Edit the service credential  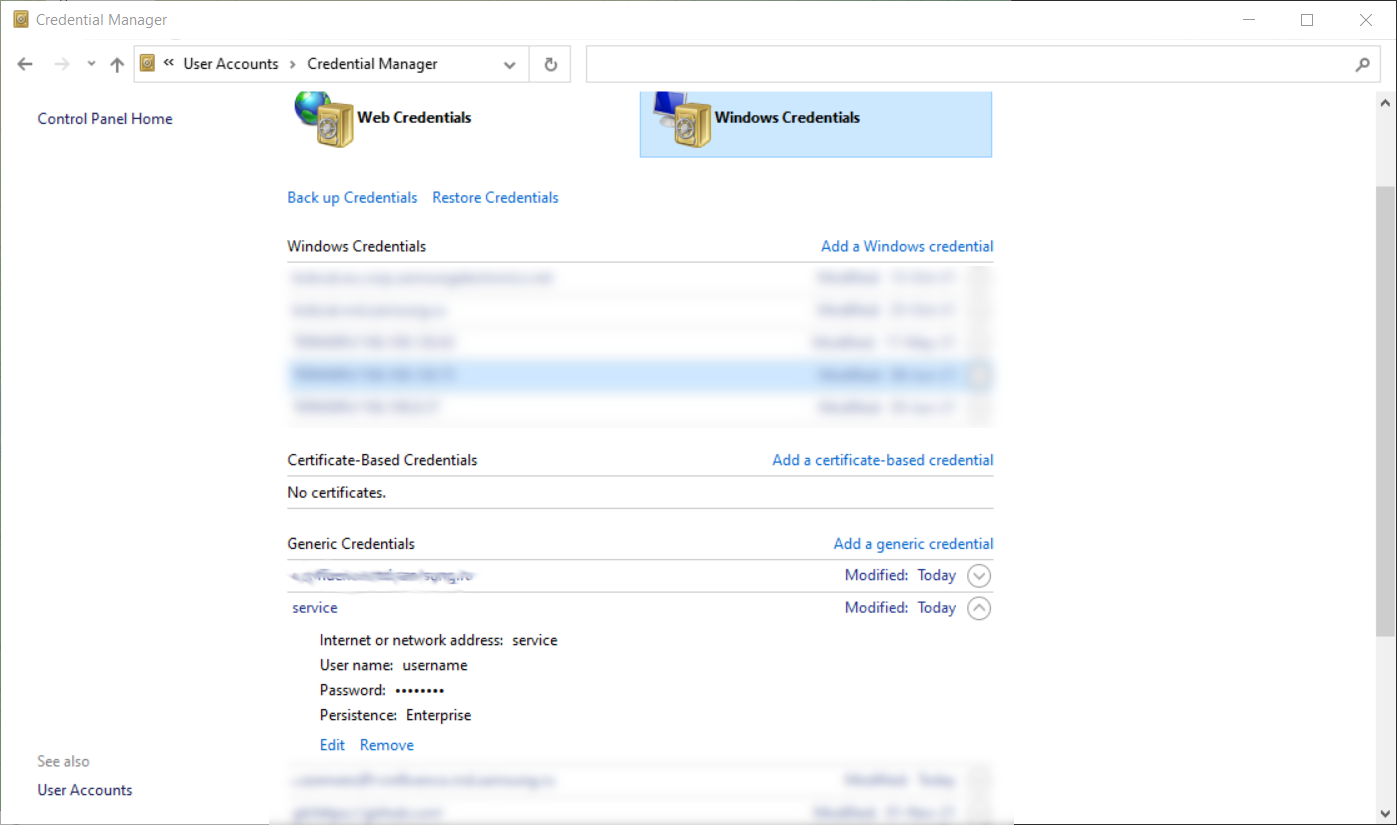coord(332,744)
